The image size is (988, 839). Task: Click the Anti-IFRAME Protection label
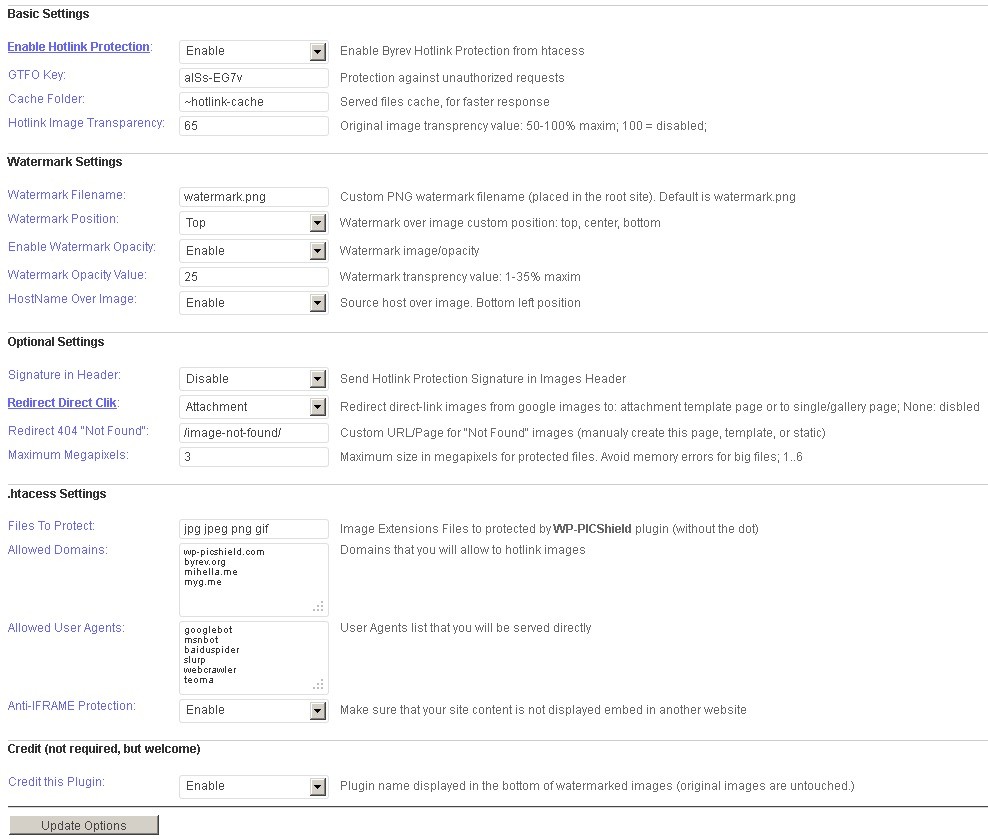(x=71, y=706)
